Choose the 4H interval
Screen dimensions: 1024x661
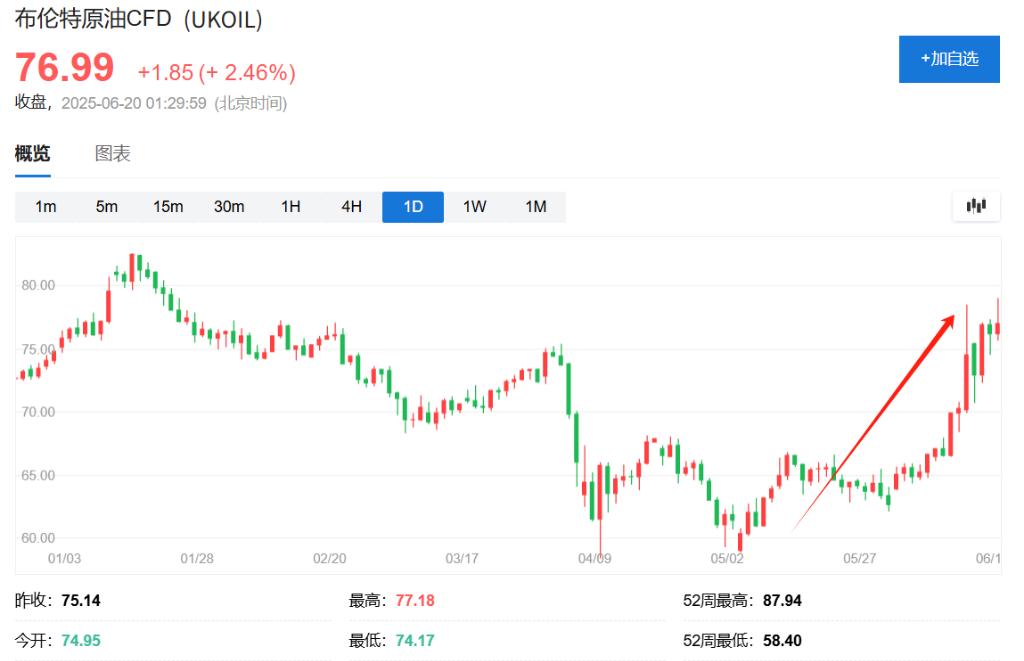tap(351, 207)
